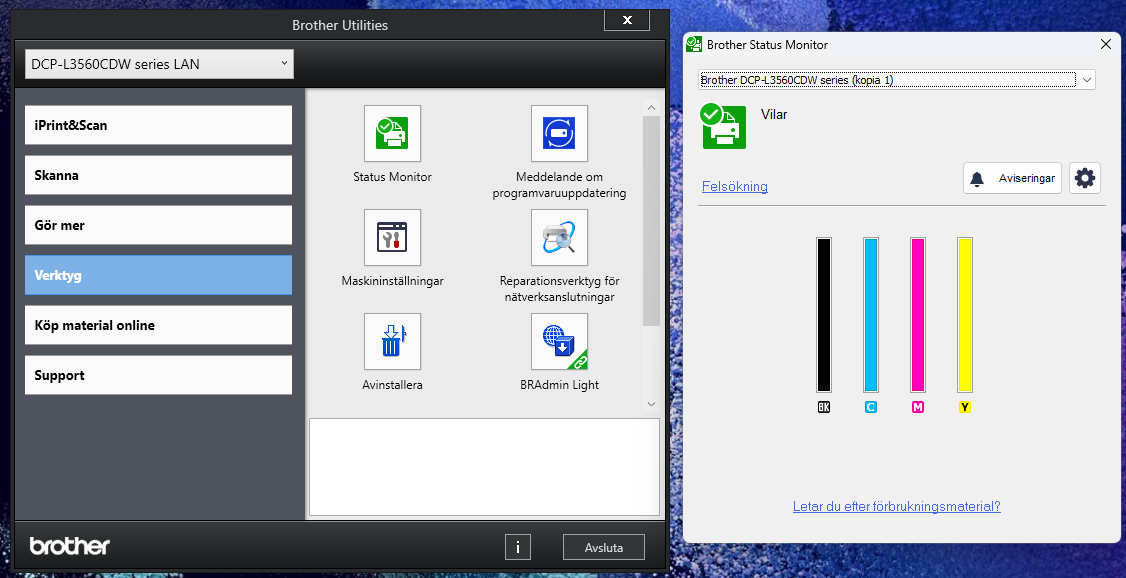Open the Status Monitor printer selection dropdown

pos(896,80)
